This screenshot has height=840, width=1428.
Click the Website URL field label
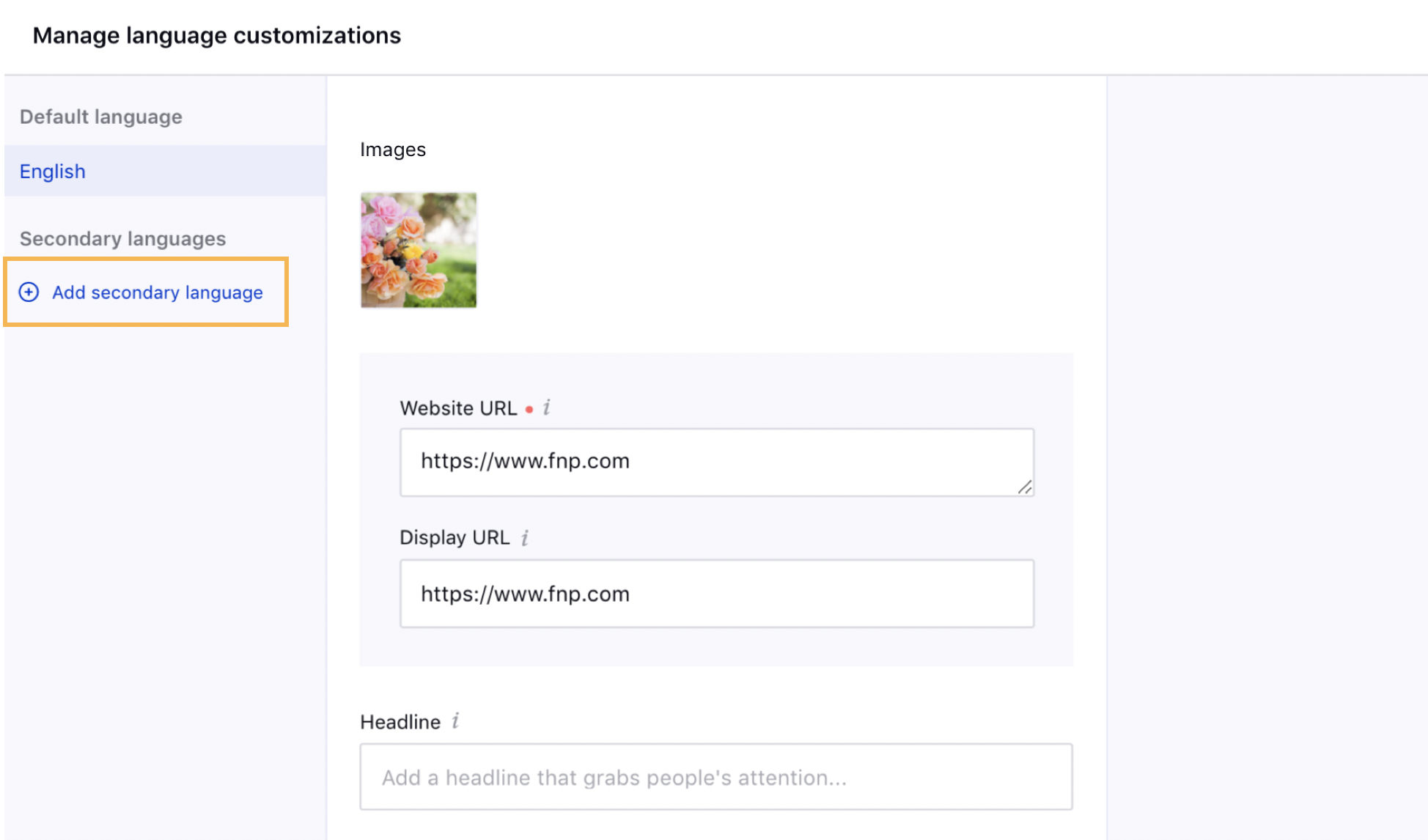(x=458, y=408)
